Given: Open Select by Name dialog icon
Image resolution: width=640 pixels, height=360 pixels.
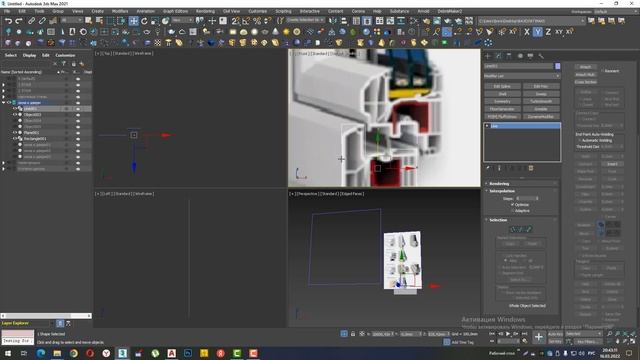Looking at the screenshot, I should (99, 21).
